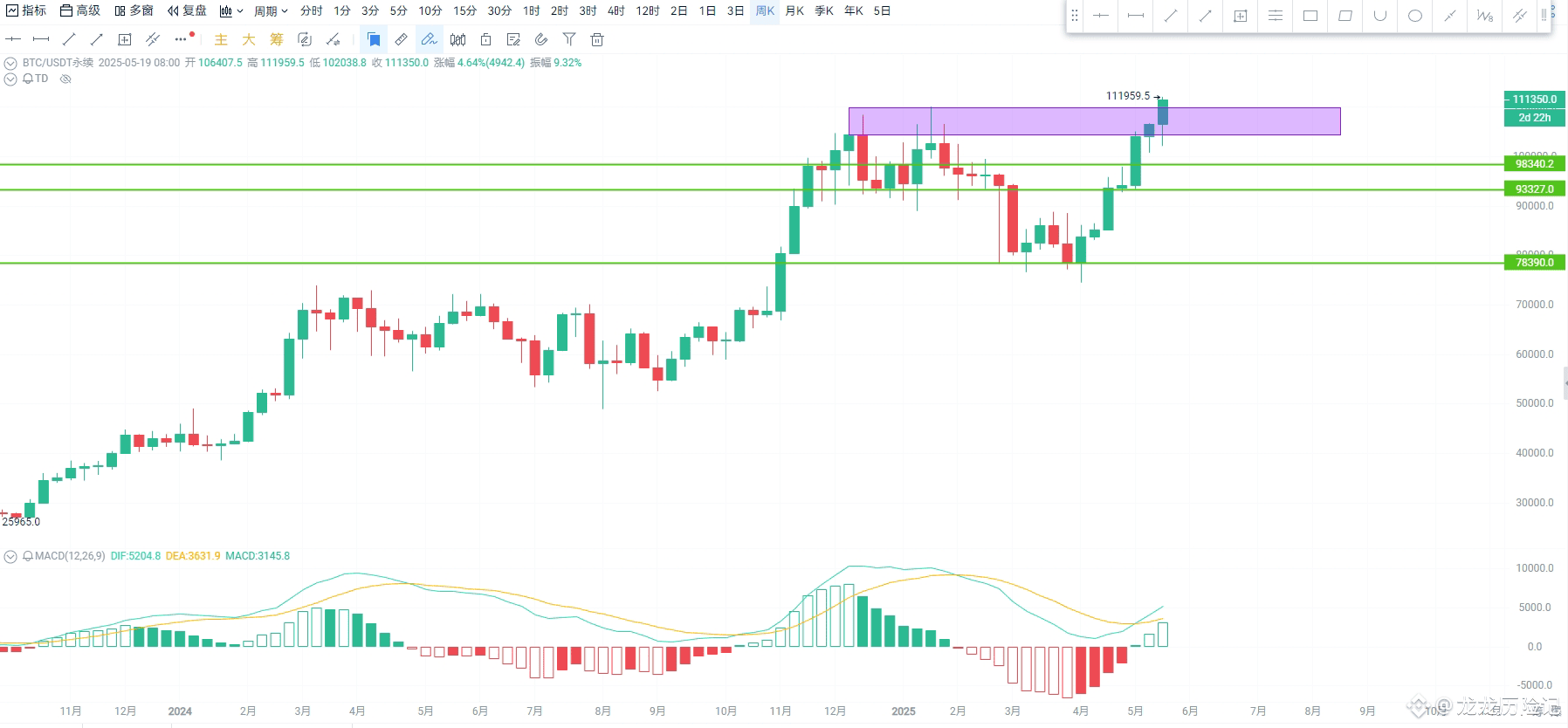Image resolution: width=1568 pixels, height=728 pixels.
Task: Switch to the 1时 timeframe
Action: (532, 10)
